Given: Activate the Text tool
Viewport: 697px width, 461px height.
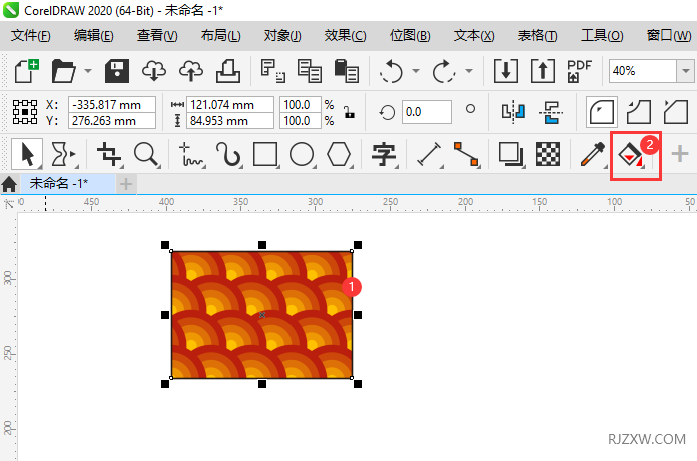Looking at the screenshot, I should [x=384, y=154].
